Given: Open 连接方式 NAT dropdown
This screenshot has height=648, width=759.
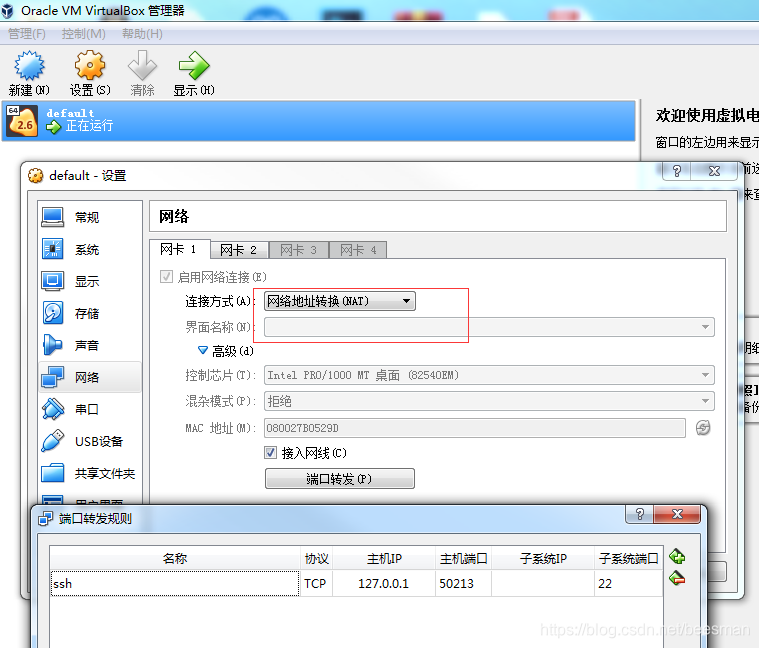Looking at the screenshot, I should (x=339, y=301).
